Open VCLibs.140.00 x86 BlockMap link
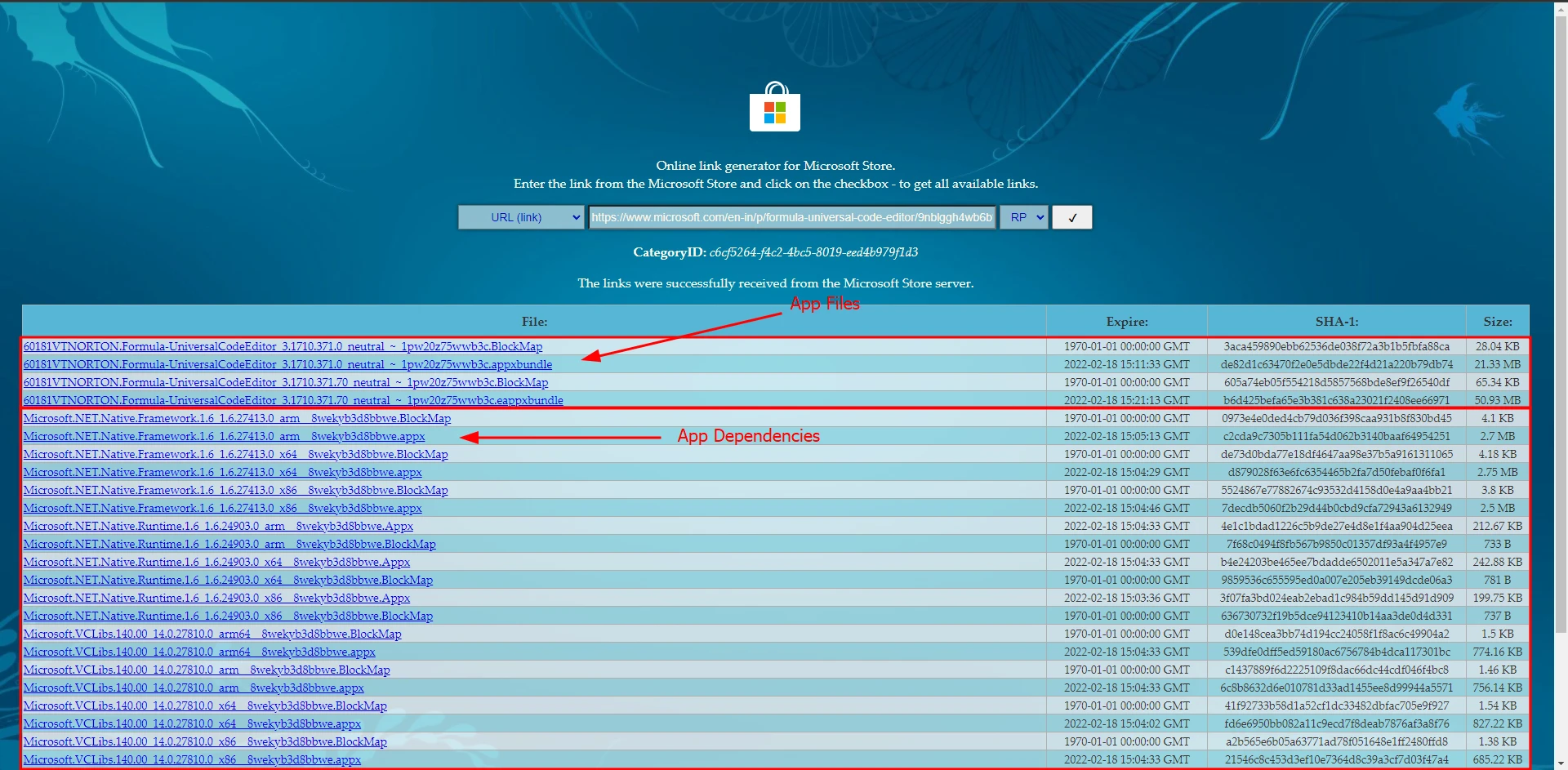1568x770 pixels. (205, 741)
